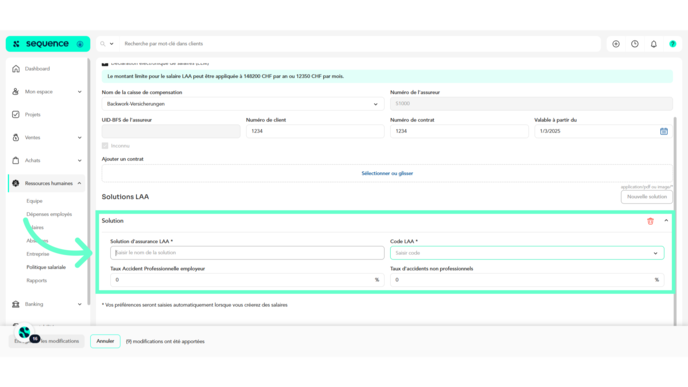688x387 pixels.
Task: Open Equipe submenu item
Action: click(34, 201)
